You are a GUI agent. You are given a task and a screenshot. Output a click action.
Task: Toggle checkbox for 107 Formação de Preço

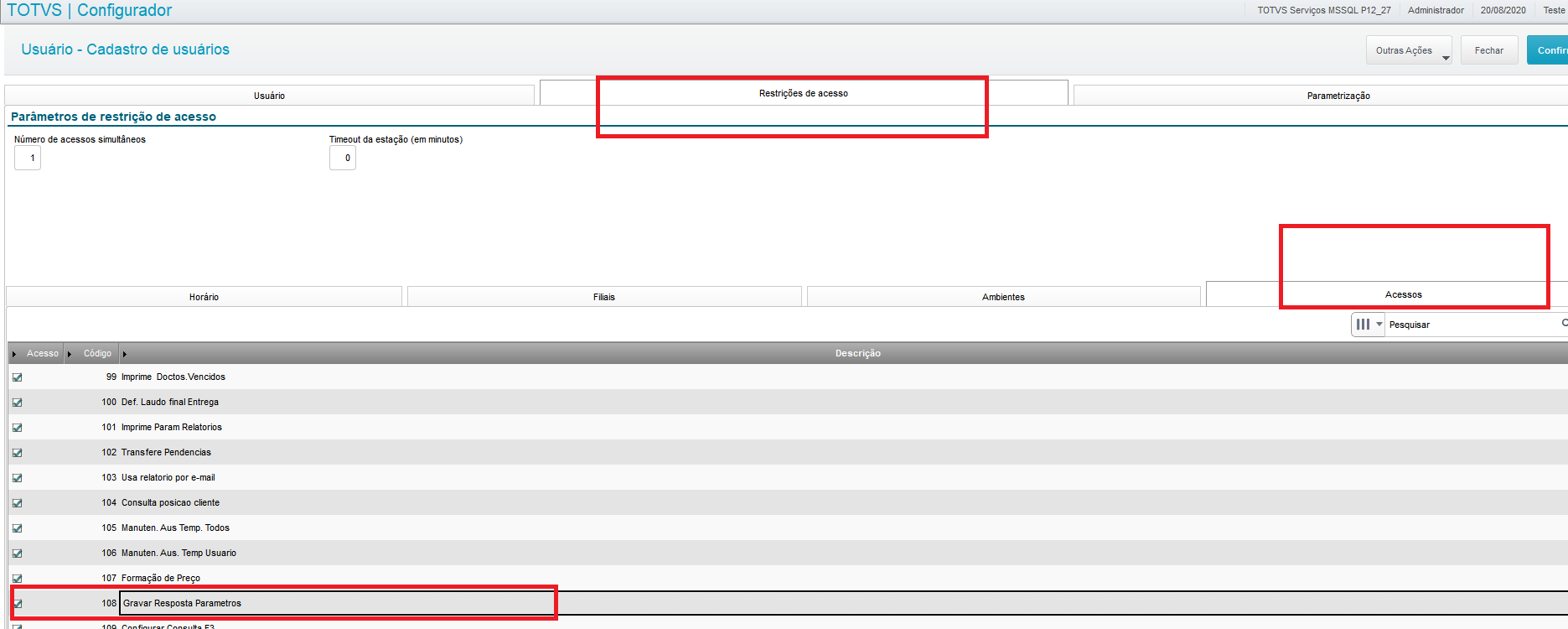(x=17, y=579)
